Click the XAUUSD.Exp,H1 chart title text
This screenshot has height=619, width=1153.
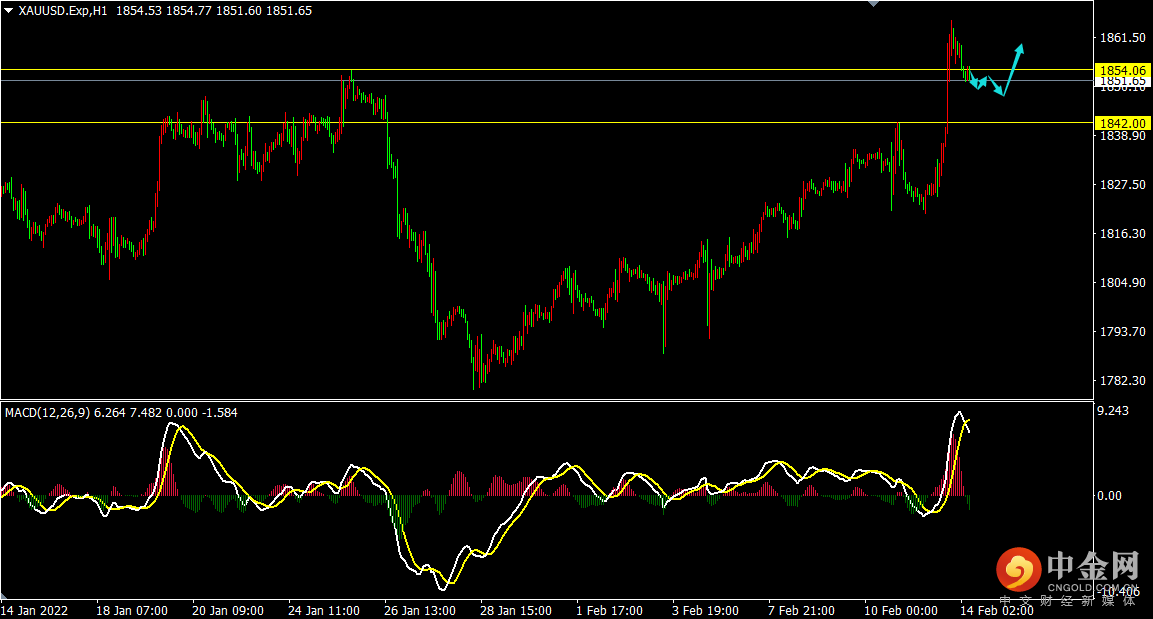click(x=63, y=11)
